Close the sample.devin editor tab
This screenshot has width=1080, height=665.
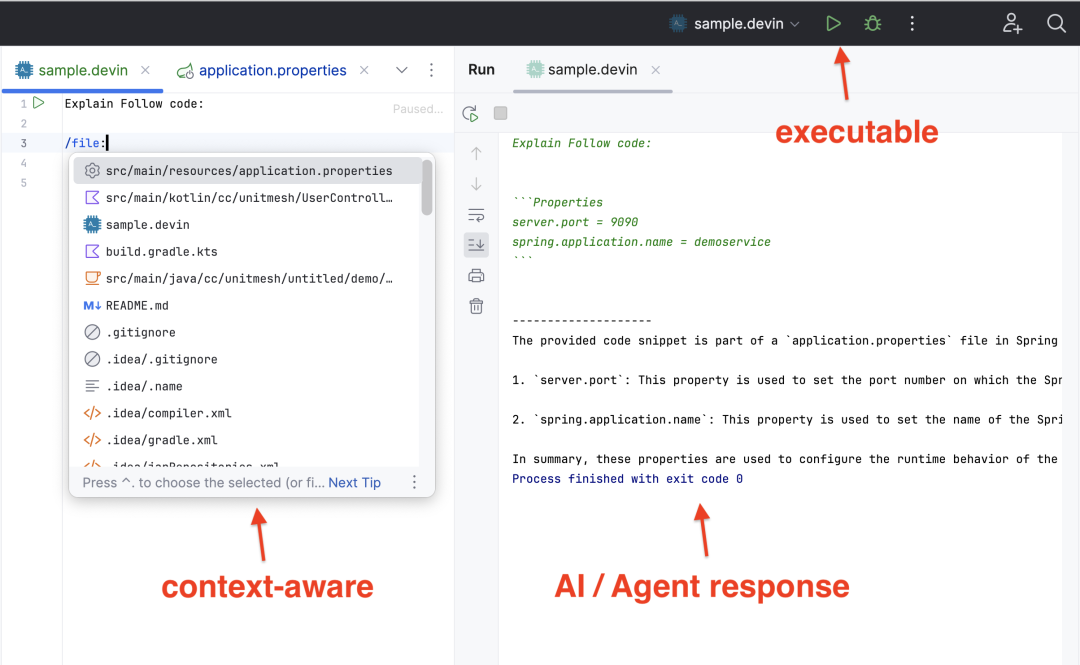(145, 70)
